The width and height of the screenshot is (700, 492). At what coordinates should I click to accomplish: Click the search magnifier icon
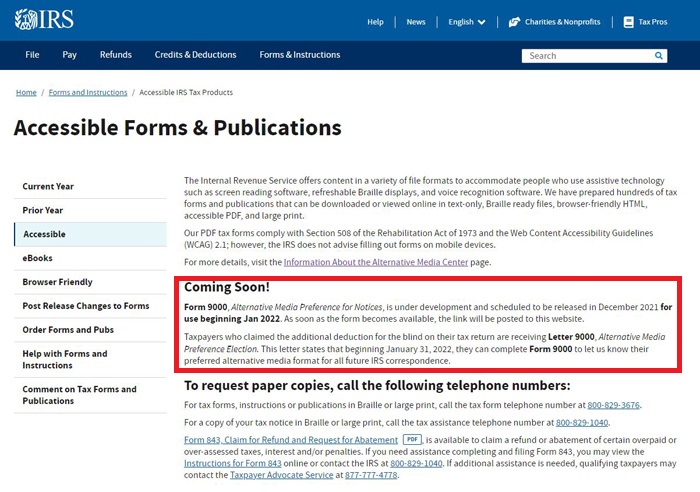click(x=658, y=56)
